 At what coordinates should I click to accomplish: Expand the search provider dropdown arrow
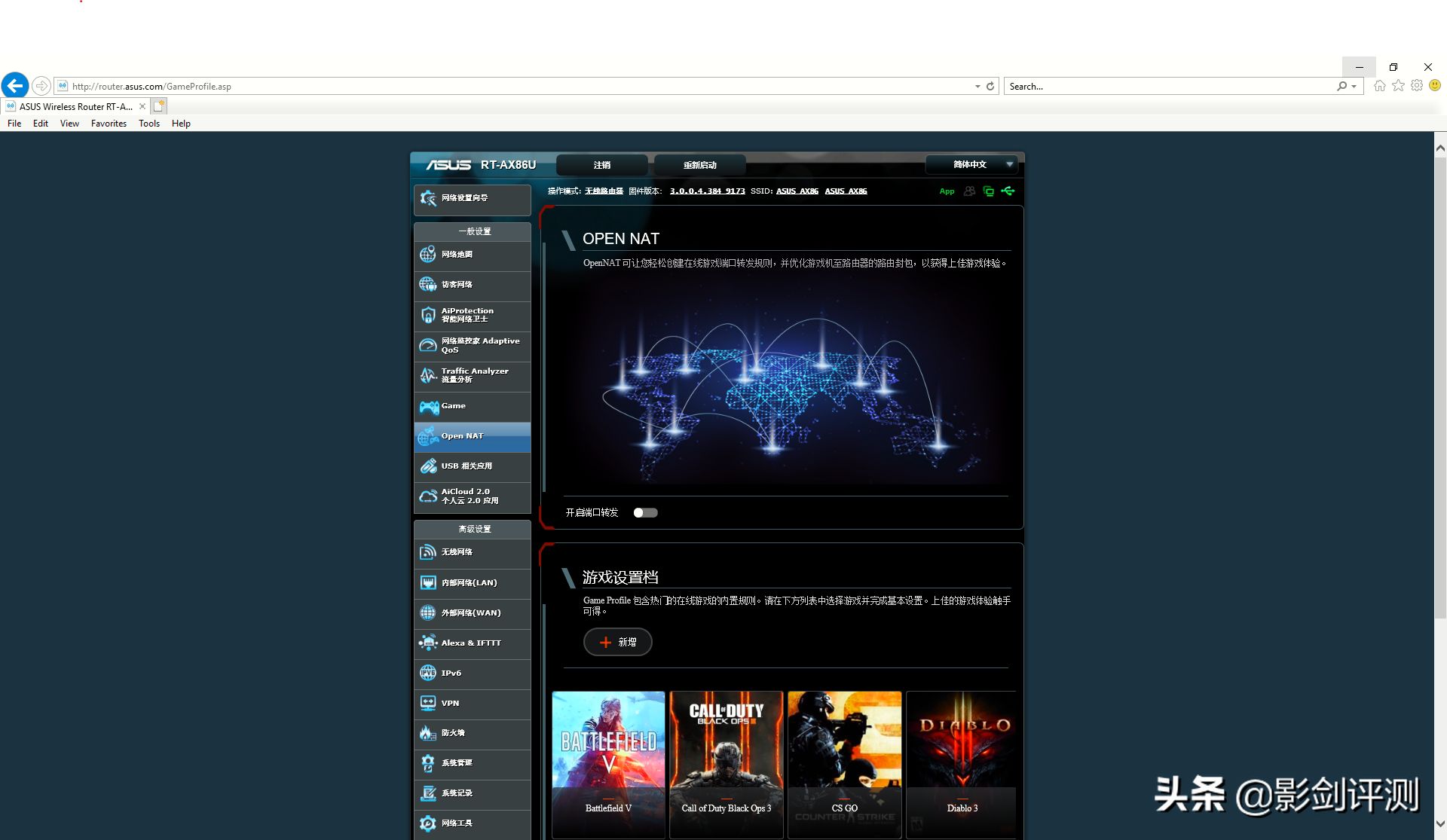(x=1354, y=87)
